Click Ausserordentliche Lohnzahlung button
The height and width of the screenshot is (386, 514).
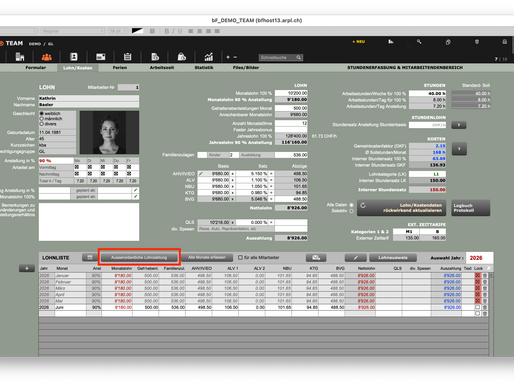coord(139,257)
